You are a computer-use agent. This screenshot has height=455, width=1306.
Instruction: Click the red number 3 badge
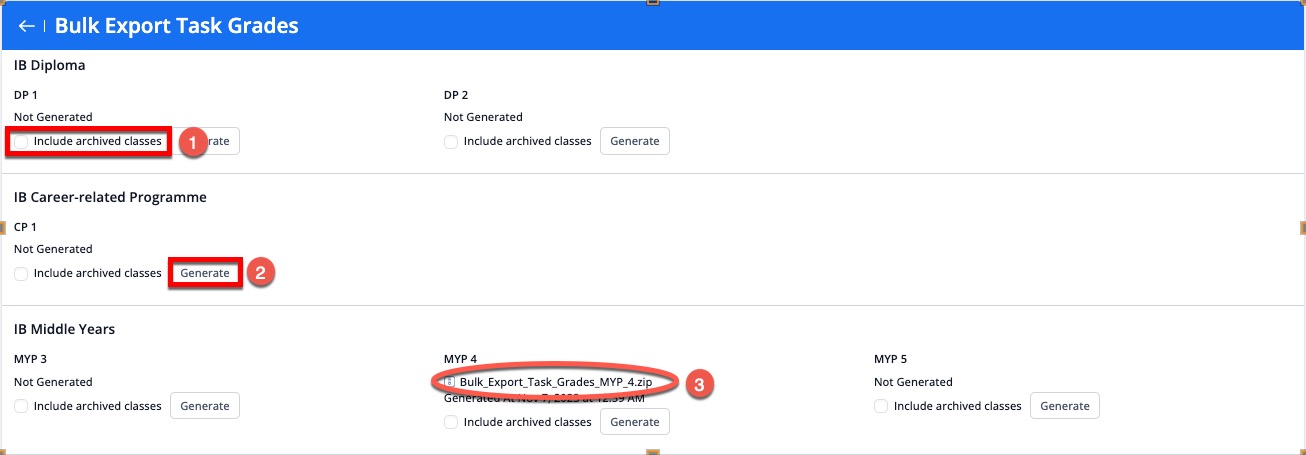click(x=702, y=383)
